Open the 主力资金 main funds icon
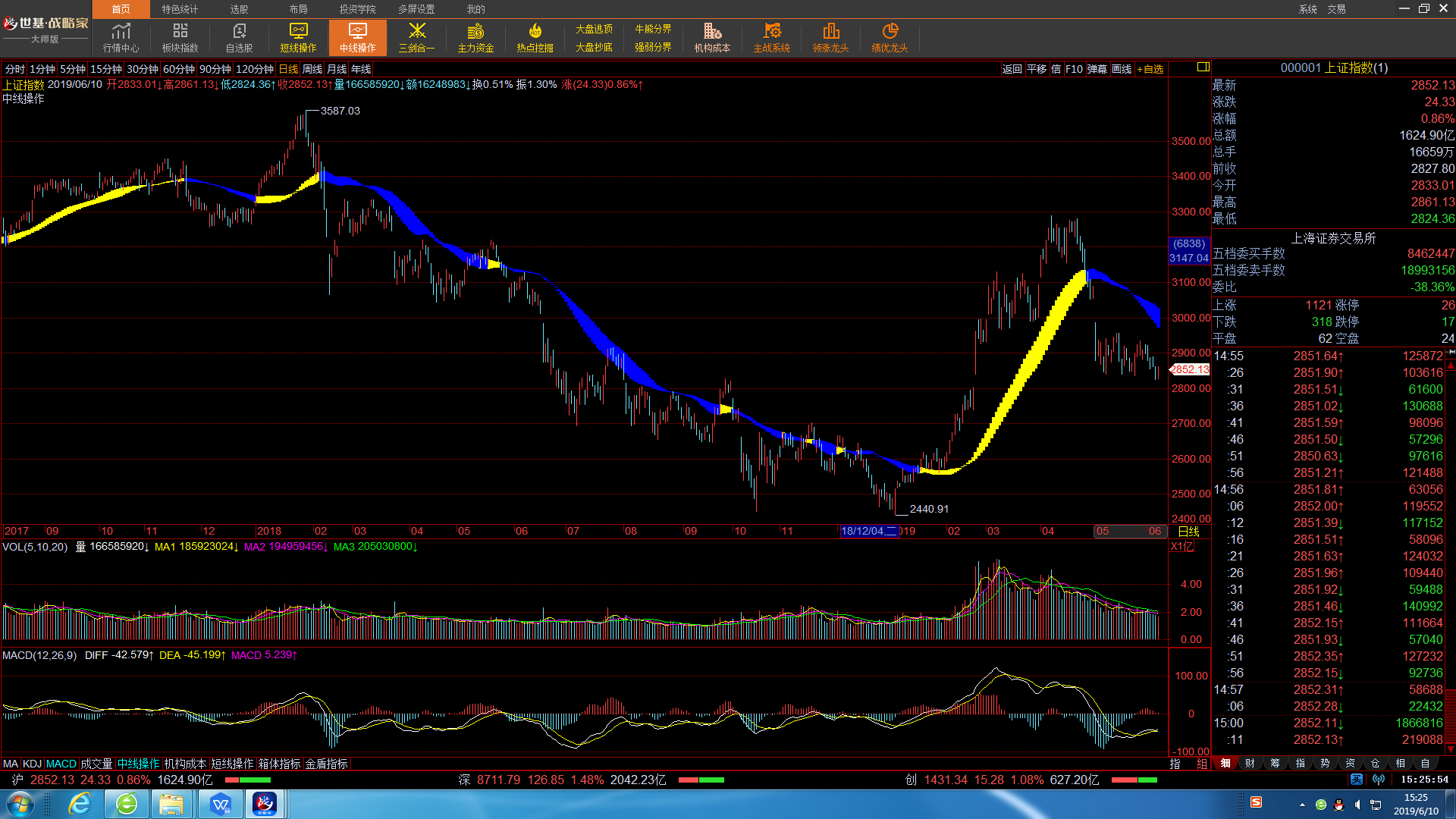The height and width of the screenshot is (819, 1456). [476, 38]
